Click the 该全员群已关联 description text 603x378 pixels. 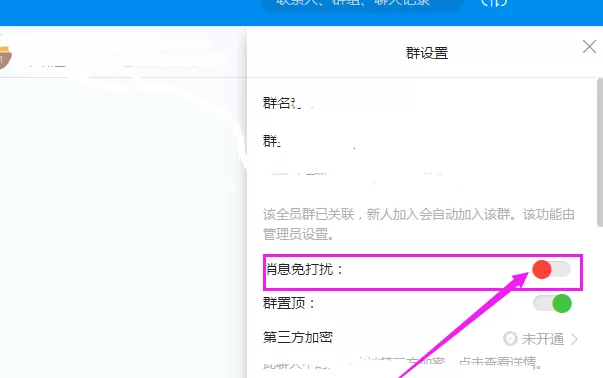[x=419, y=224]
